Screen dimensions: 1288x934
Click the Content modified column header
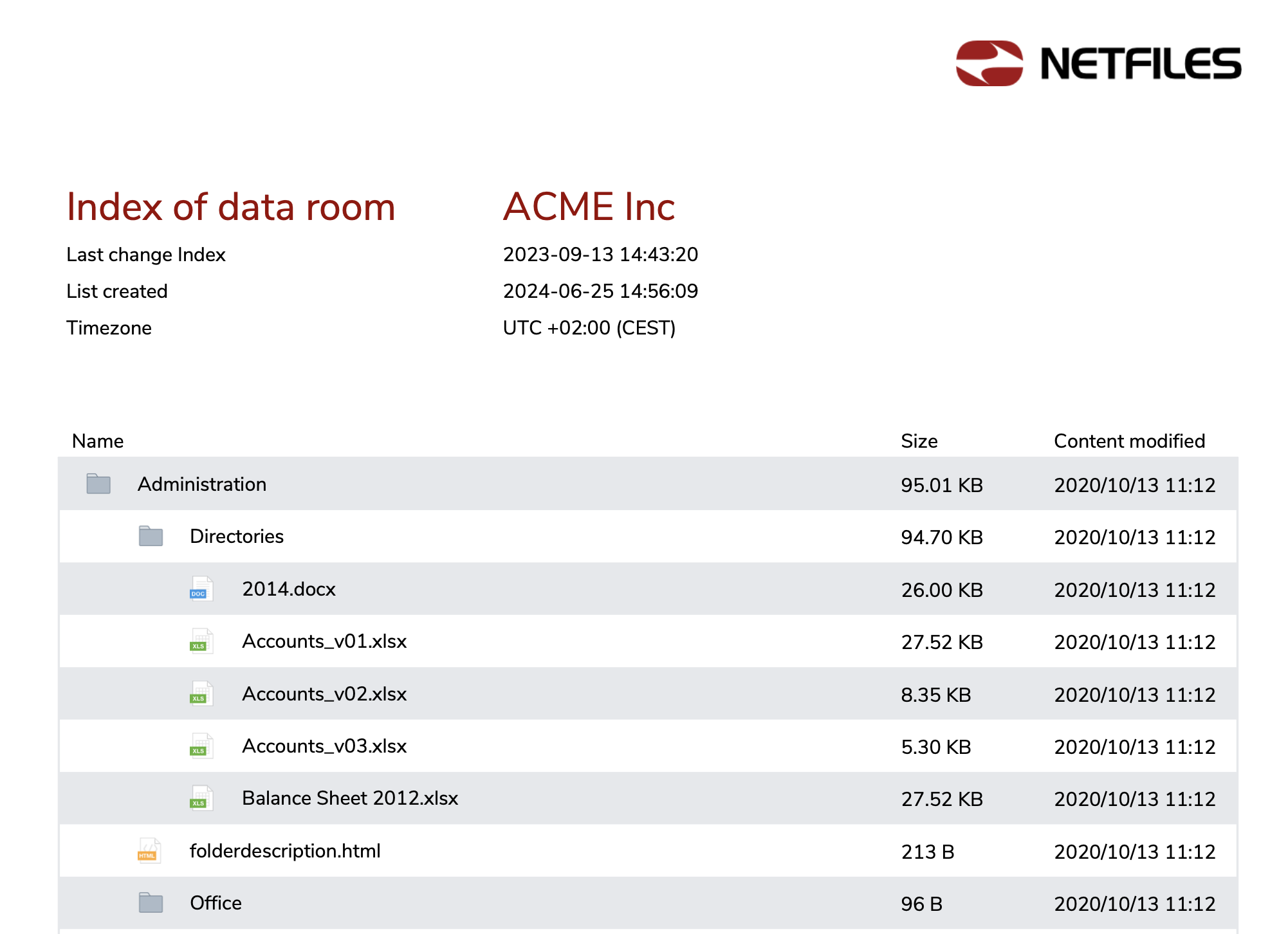(1129, 441)
